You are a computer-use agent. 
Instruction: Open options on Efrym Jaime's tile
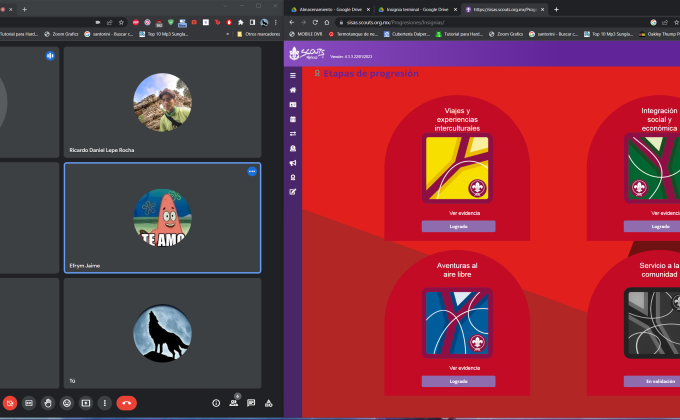(x=252, y=172)
